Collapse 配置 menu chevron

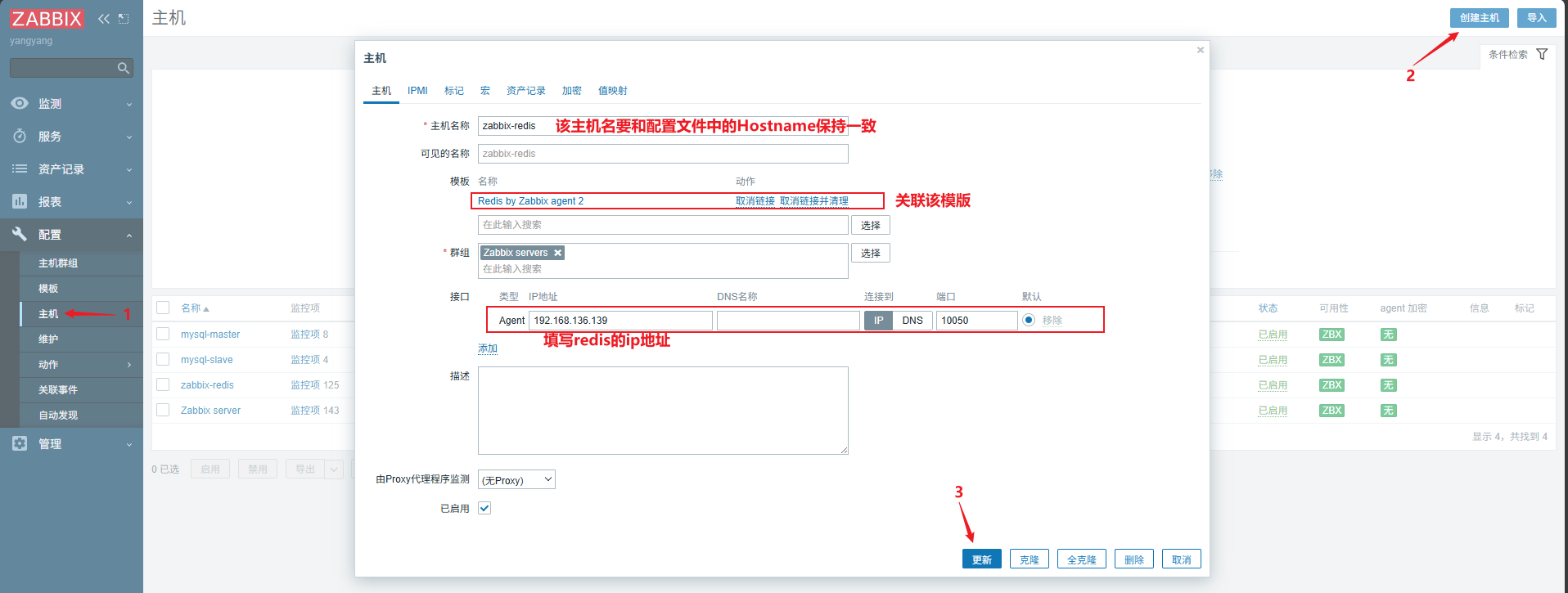(129, 235)
